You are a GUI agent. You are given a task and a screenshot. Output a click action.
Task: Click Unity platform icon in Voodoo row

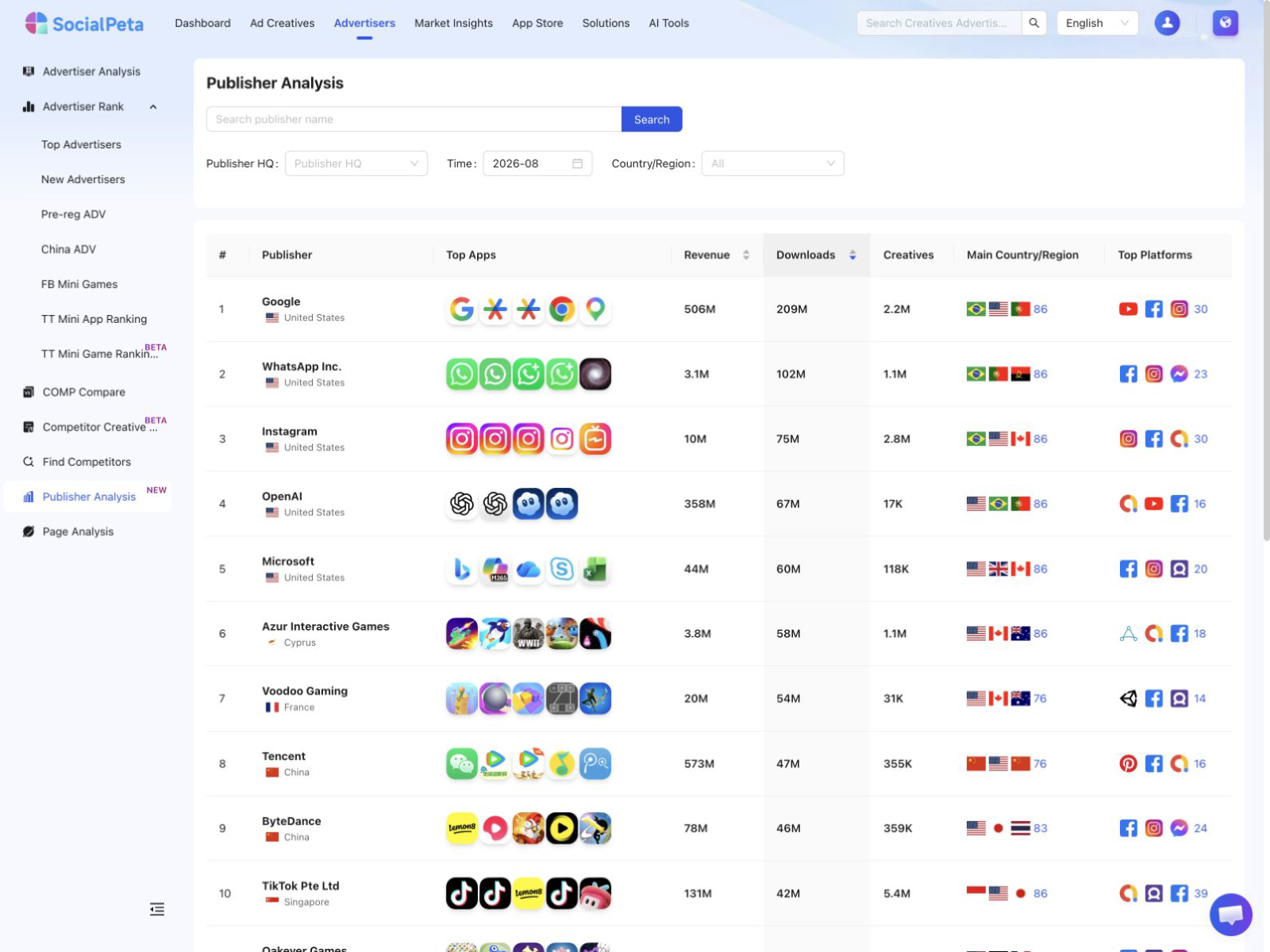point(1129,699)
